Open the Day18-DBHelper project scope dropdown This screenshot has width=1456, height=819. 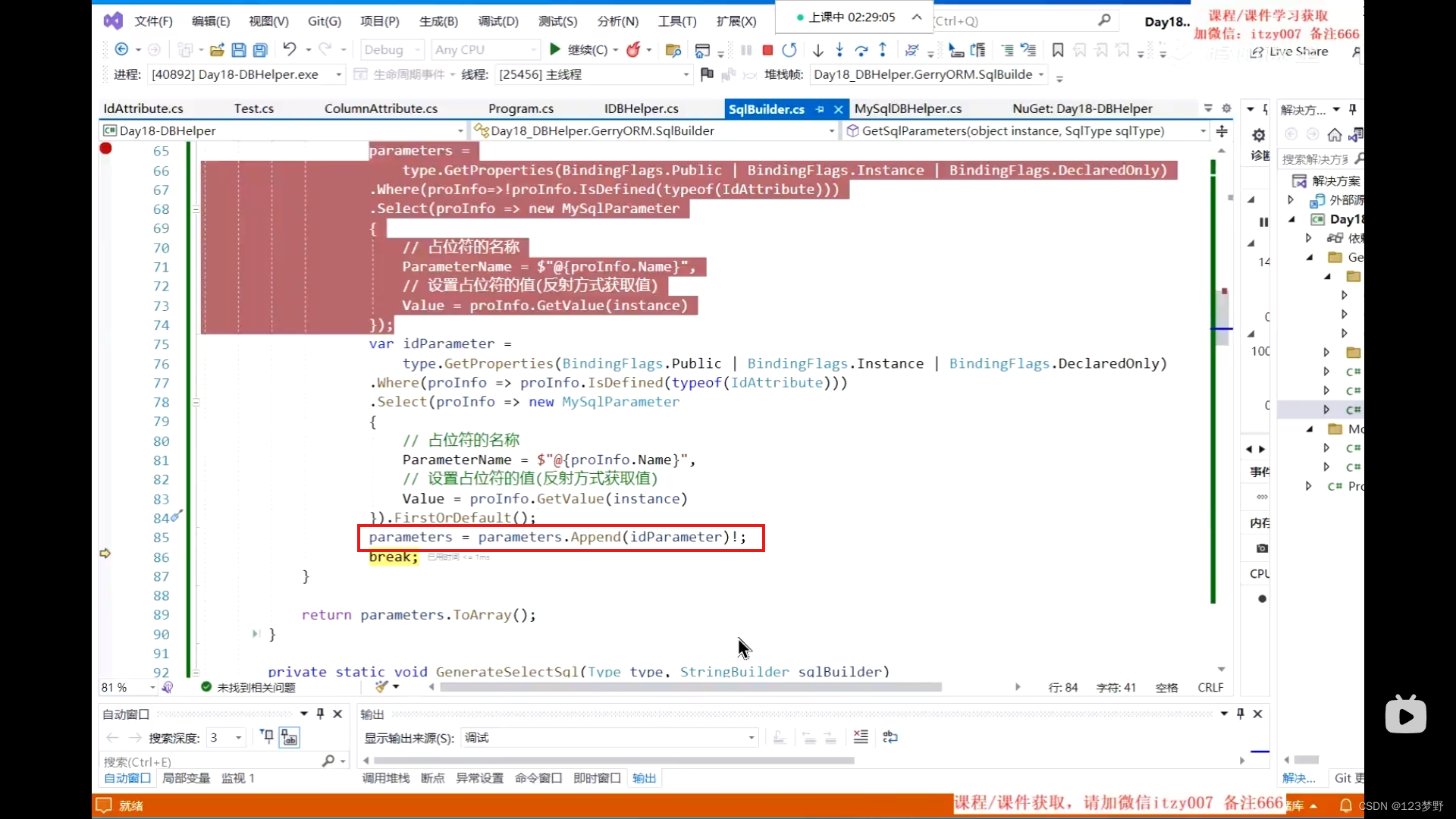(283, 131)
